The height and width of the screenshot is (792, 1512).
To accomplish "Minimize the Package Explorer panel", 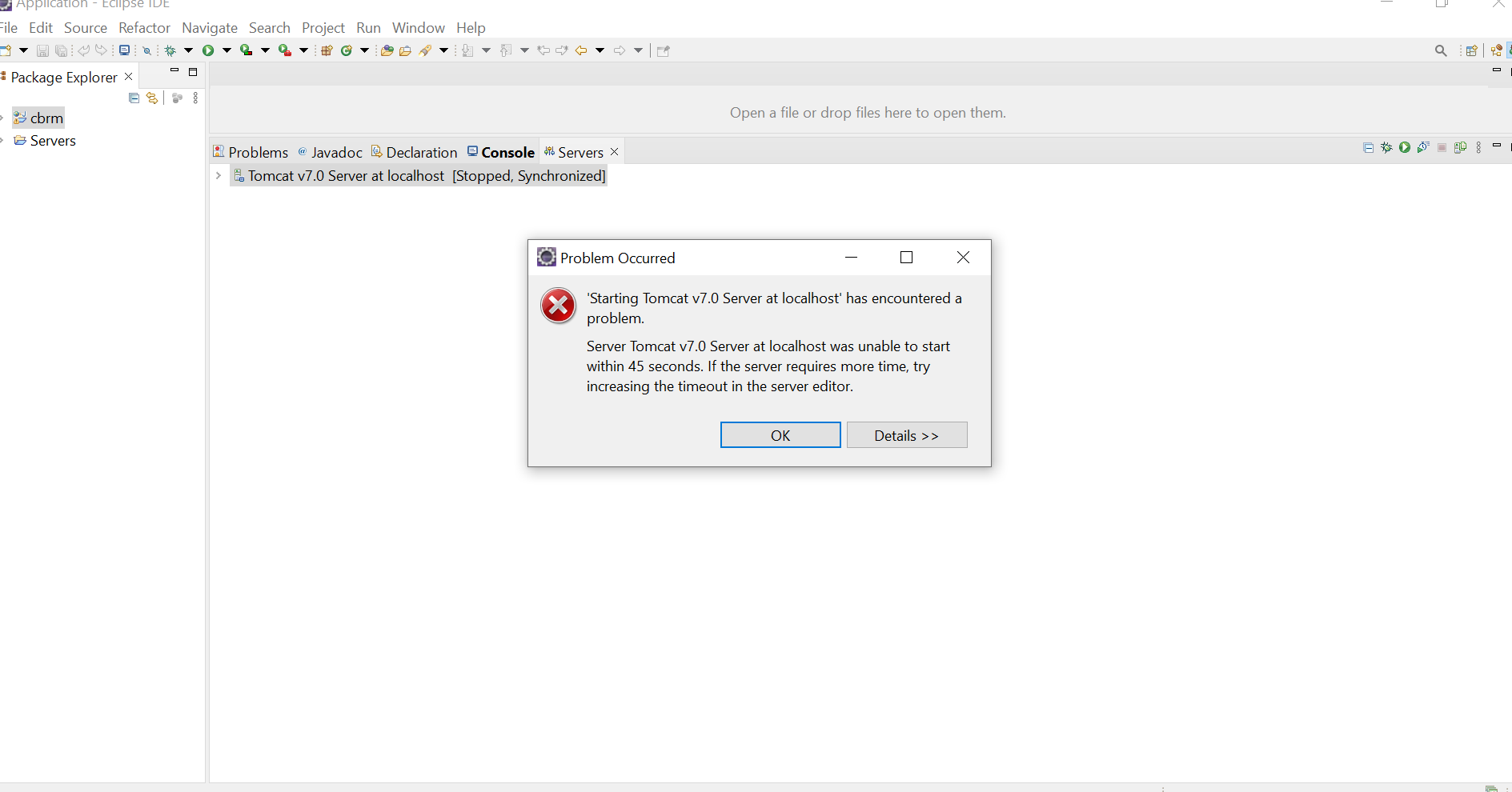I will (174, 71).
